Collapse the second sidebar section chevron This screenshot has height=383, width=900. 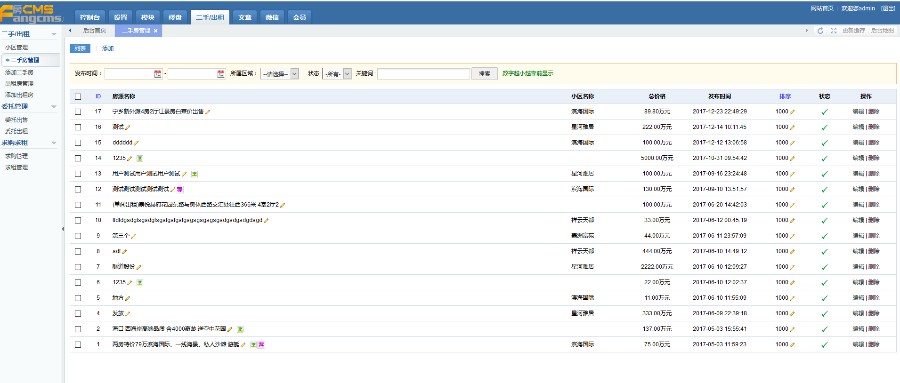(x=54, y=107)
